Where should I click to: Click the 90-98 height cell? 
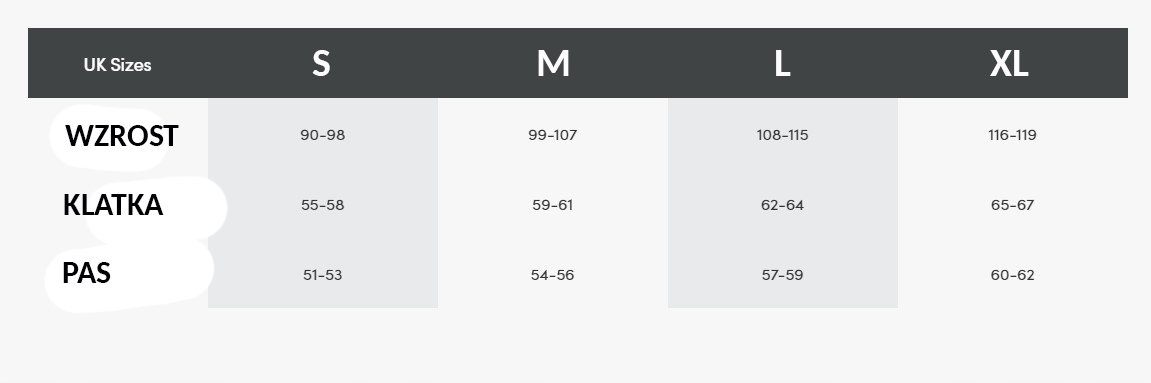click(x=322, y=135)
